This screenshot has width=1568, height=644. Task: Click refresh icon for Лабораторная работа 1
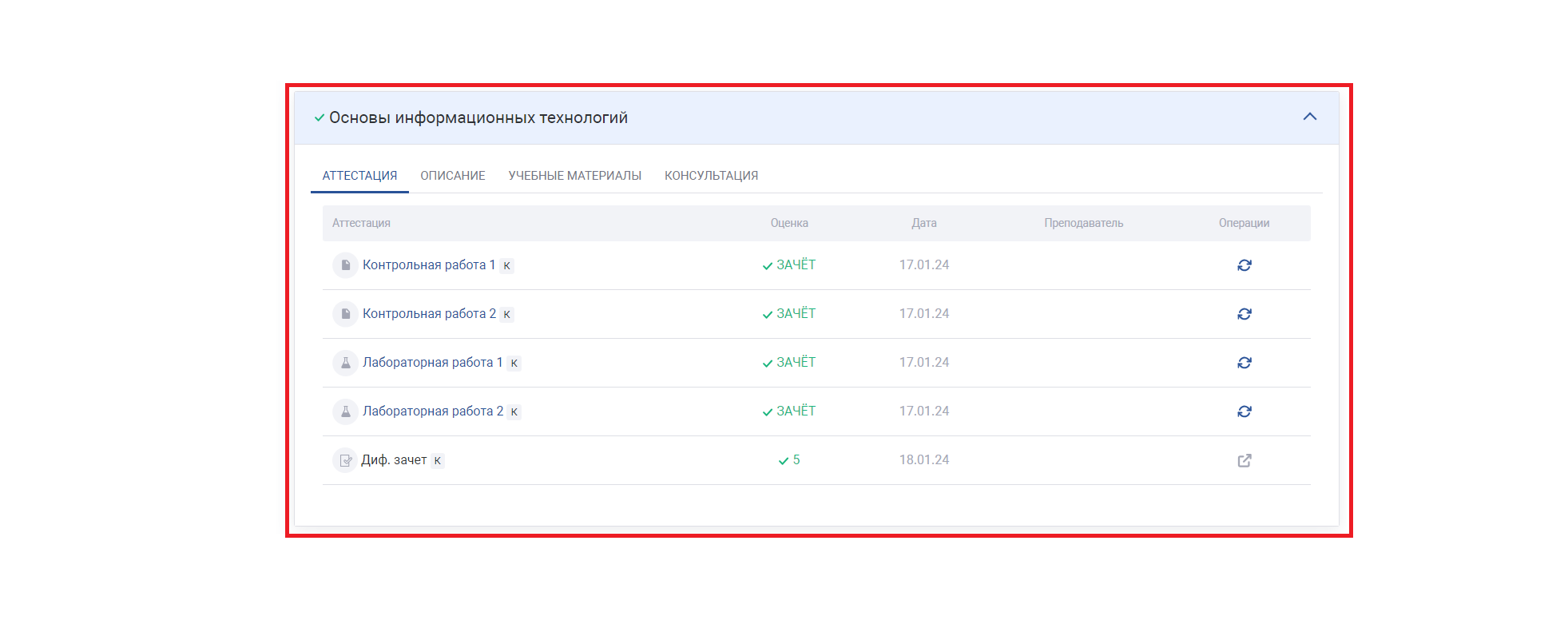(x=1244, y=363)
